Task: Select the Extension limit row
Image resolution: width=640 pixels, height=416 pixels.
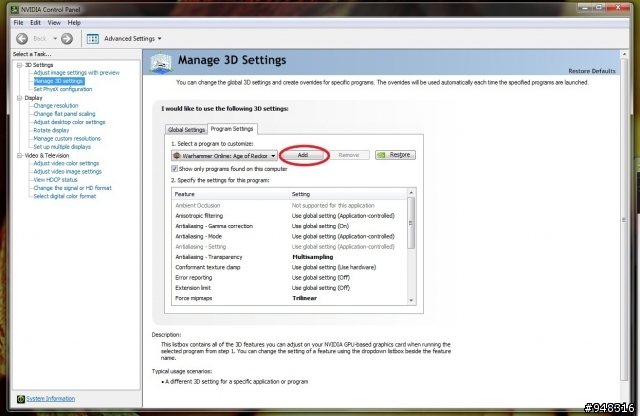Action: pos(289,288)
